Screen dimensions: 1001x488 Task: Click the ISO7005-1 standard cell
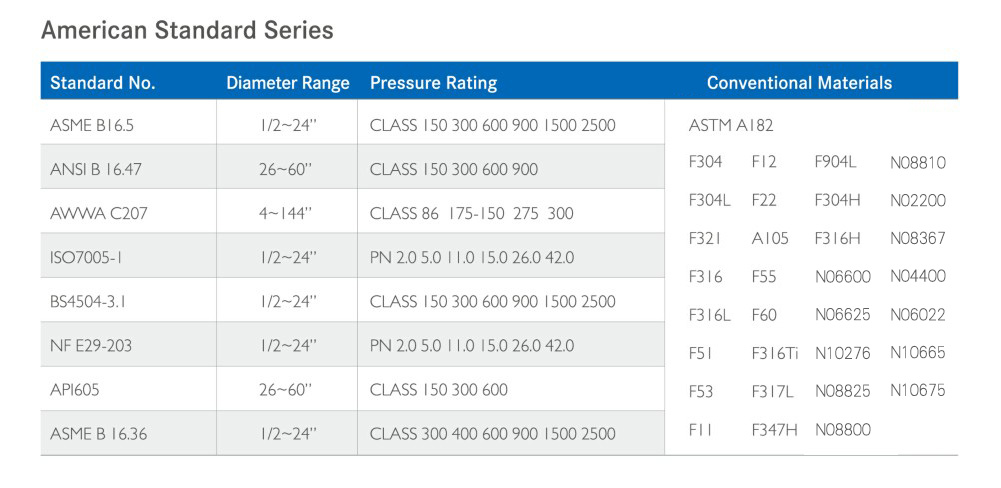[x=86, y=258]
